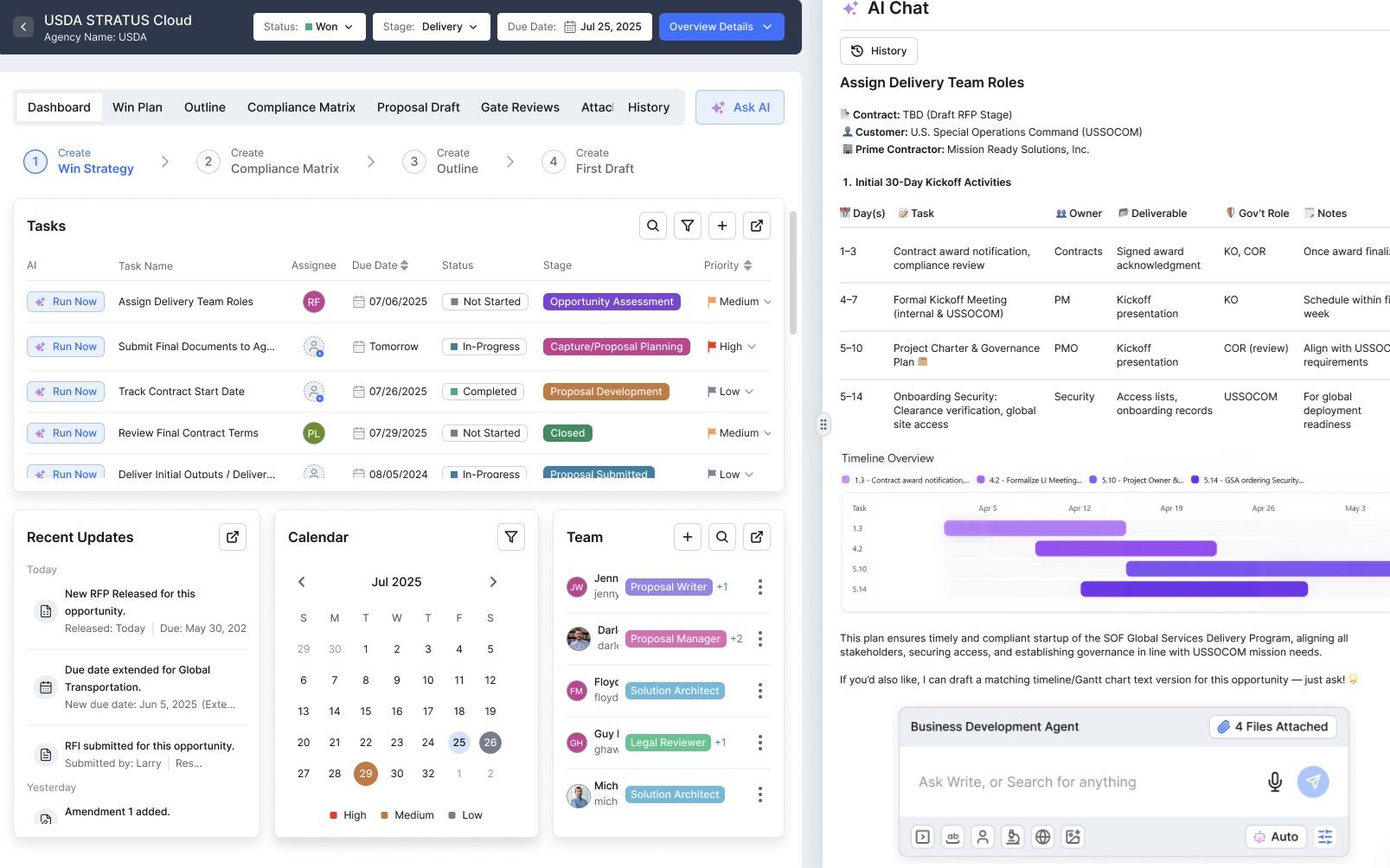Search the Team panel

722,537
